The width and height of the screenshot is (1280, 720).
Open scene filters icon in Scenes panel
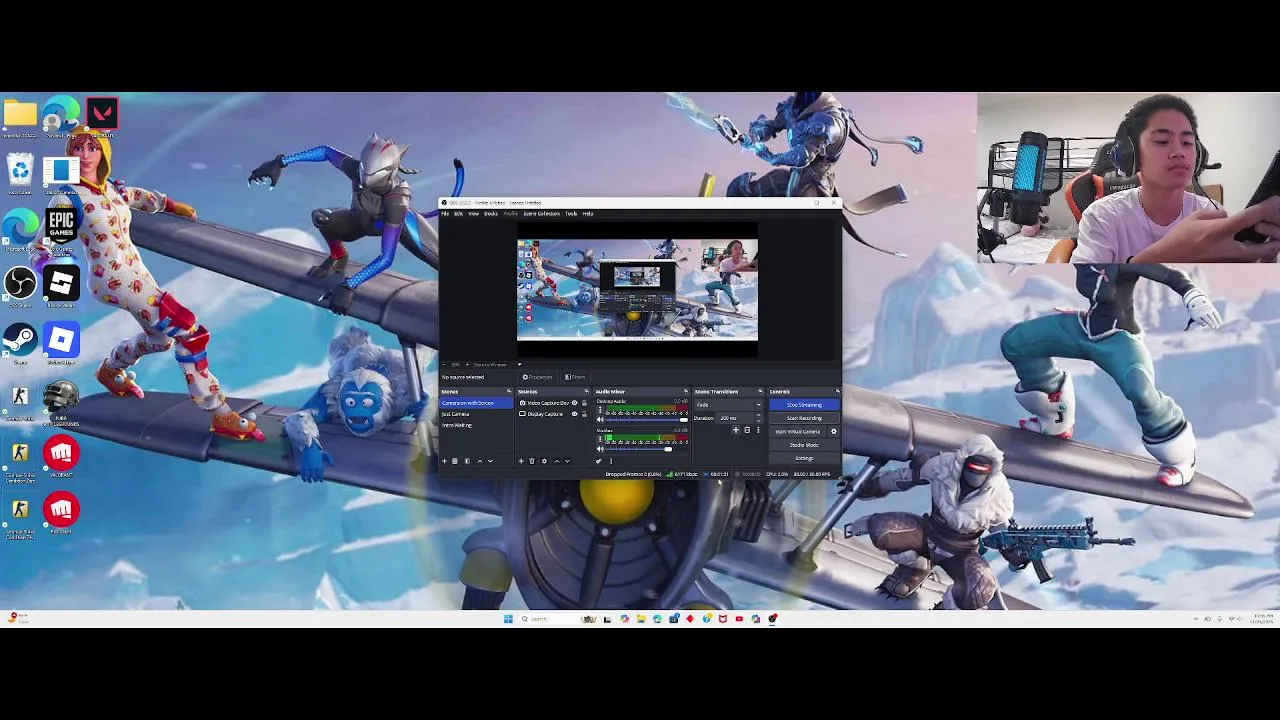[467, 461]
